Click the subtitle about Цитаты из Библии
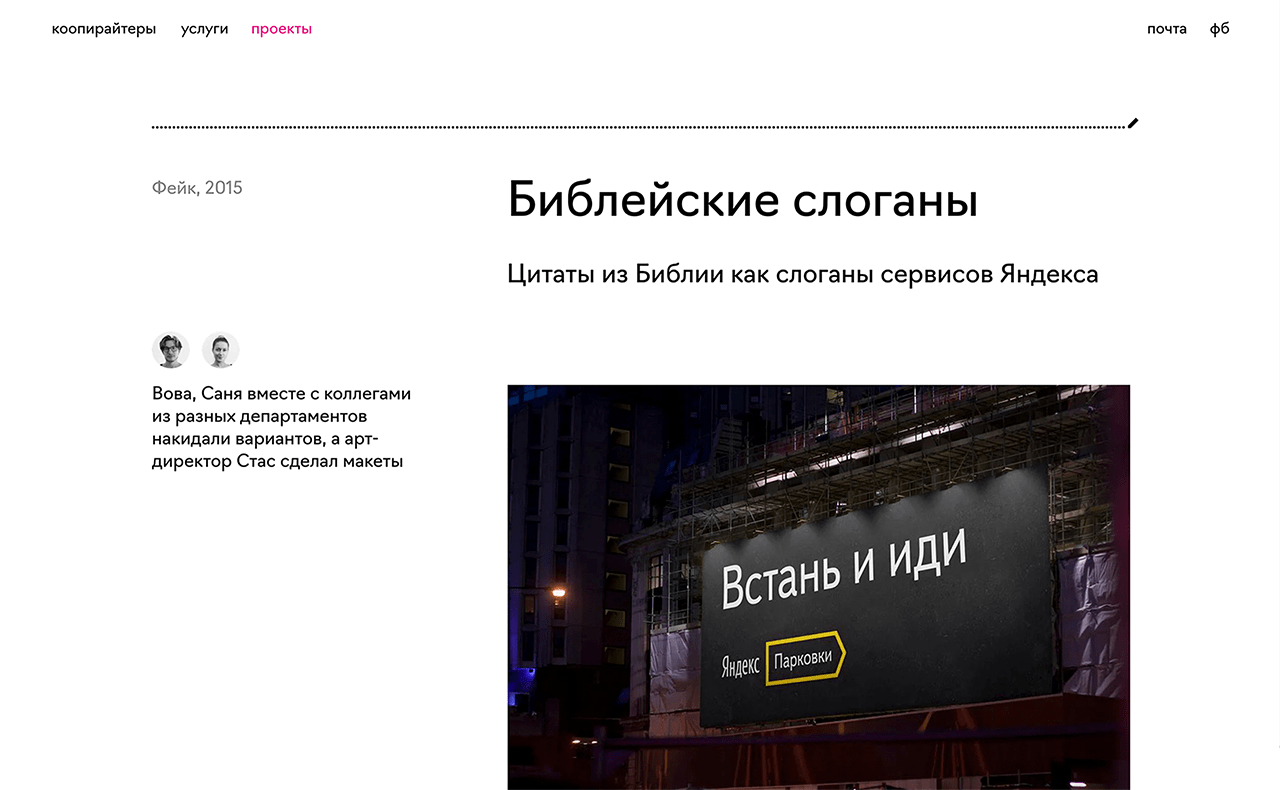Viewport: 1280px width, 790px height. click(802, 274)
